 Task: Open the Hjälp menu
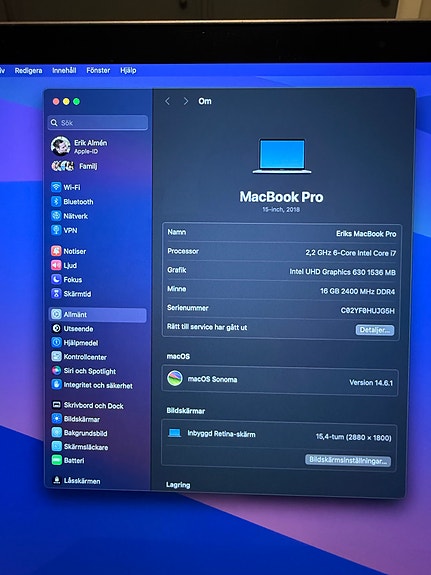128,70
